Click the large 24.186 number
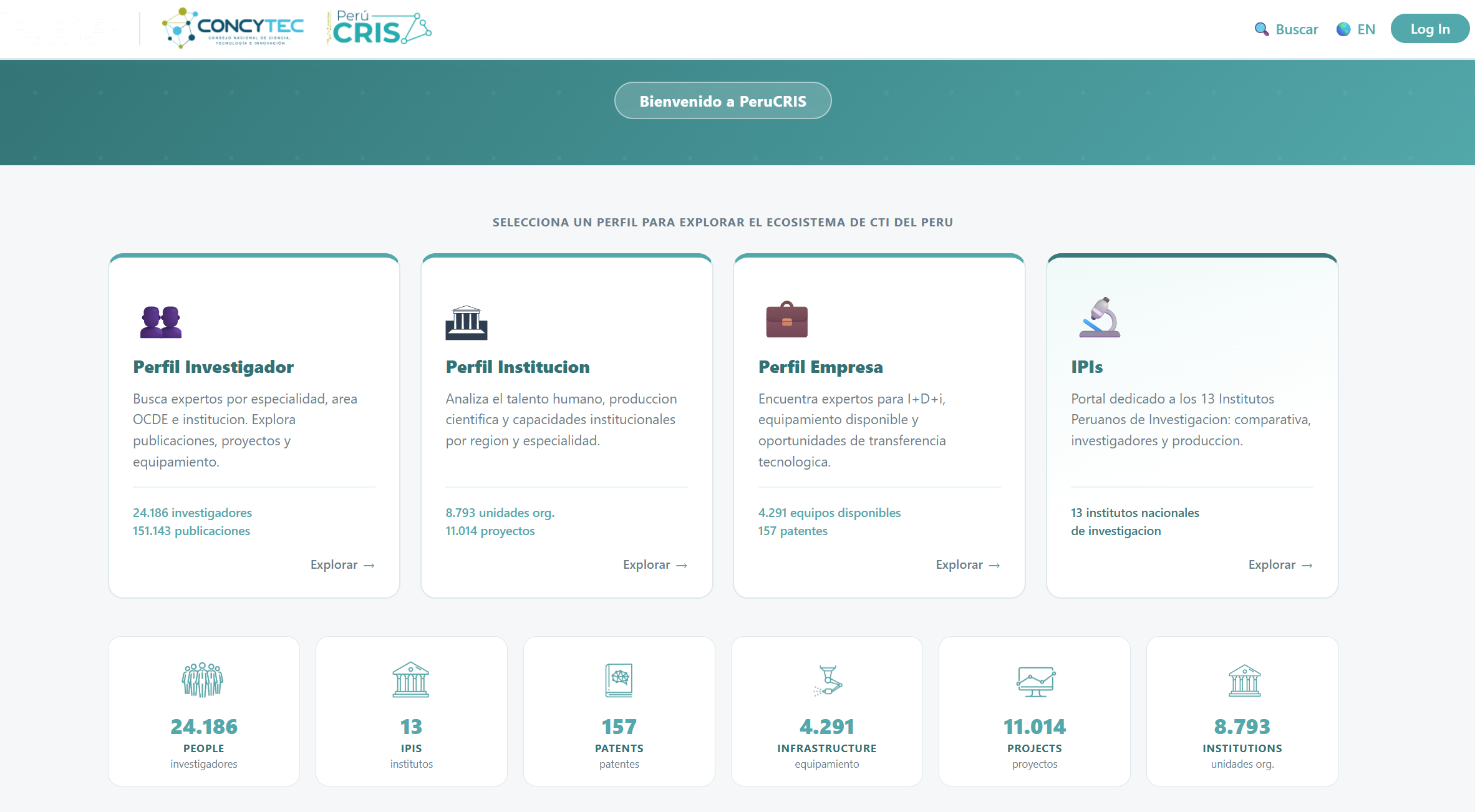 click(204, 727)
